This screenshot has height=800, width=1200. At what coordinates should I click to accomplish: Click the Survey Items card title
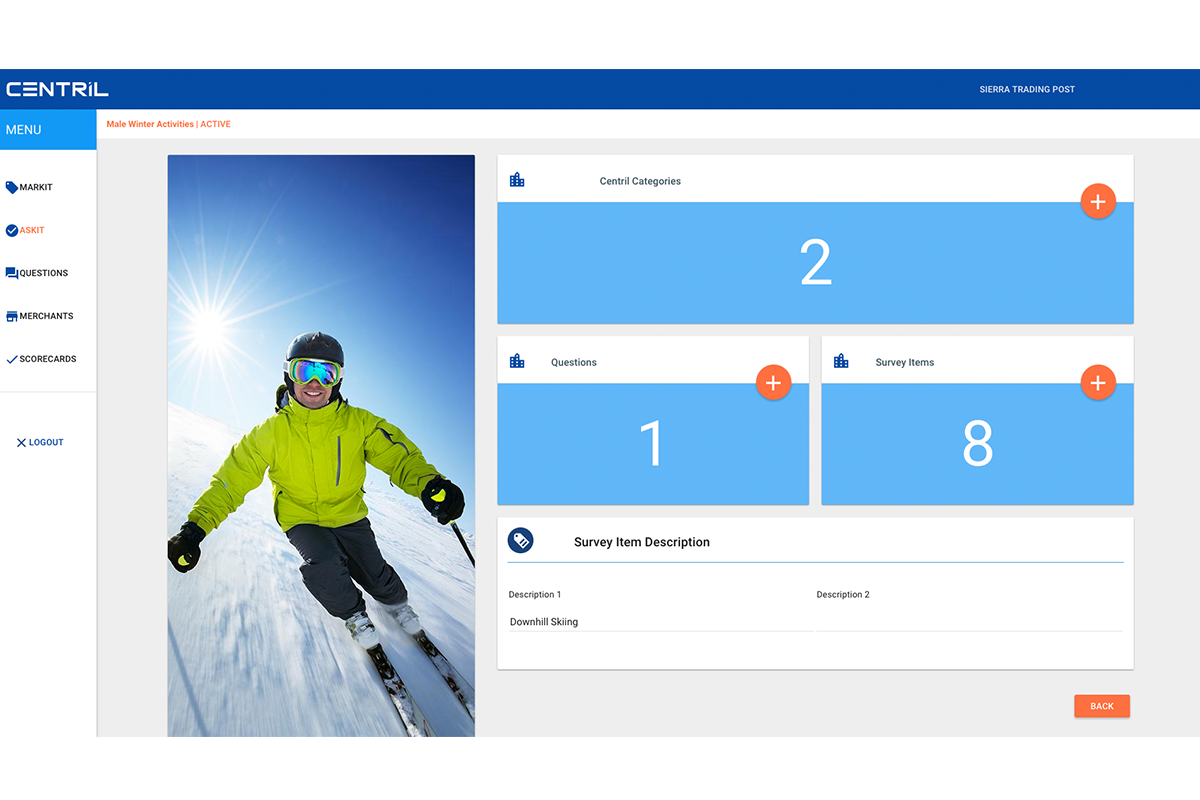[x=905, y=362]
